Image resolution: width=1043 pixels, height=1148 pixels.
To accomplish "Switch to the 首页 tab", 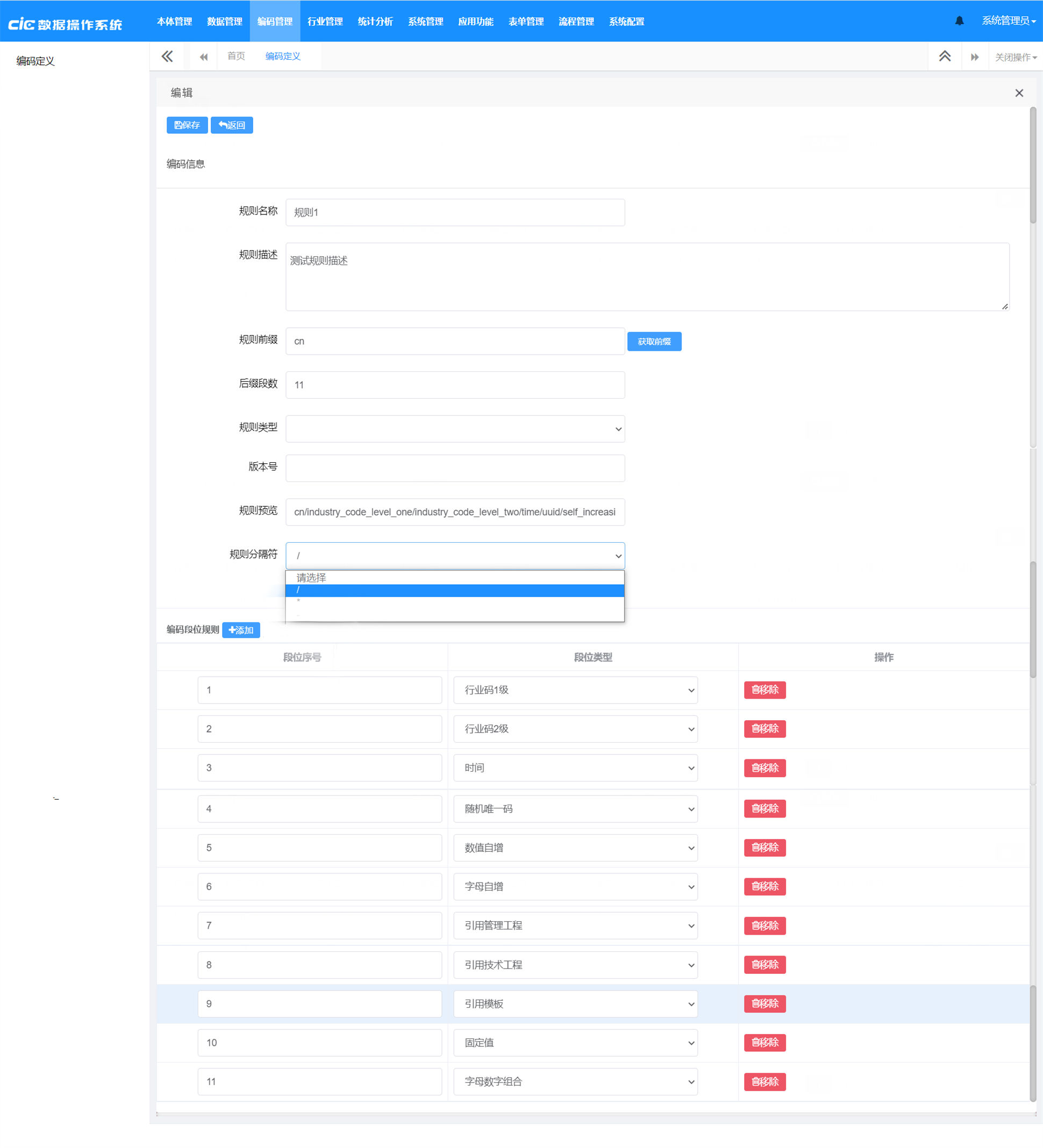I will [x=236, y=56].
